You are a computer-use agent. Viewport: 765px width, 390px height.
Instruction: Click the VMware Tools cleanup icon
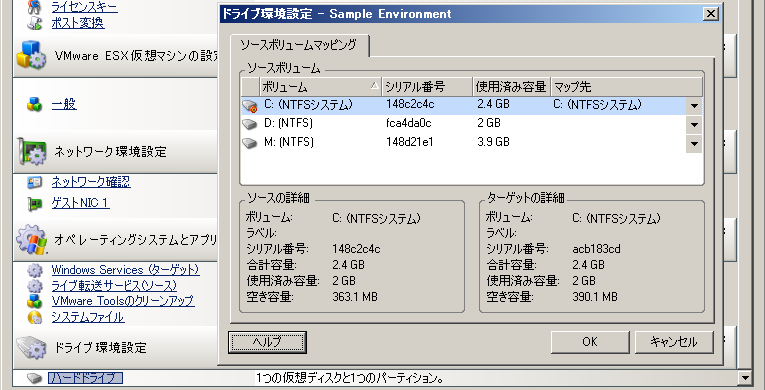(x=35, y=301)
